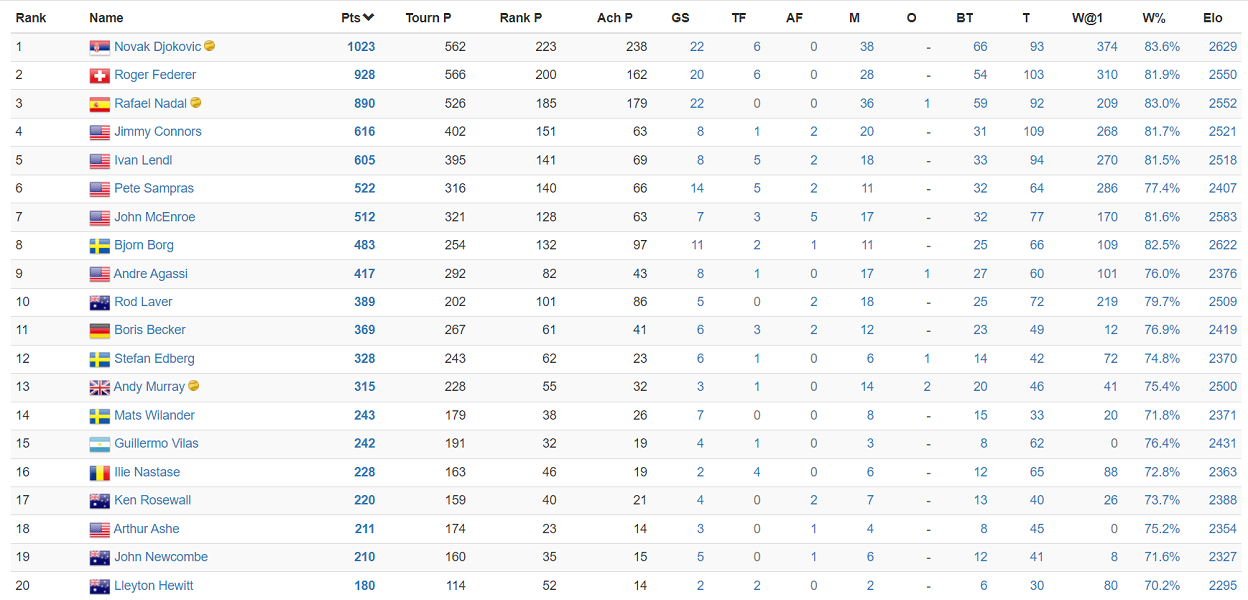Viewport: 1248px width, 600px height.
Task: Click the German flag beside Boris Becker
Action: 99,330
